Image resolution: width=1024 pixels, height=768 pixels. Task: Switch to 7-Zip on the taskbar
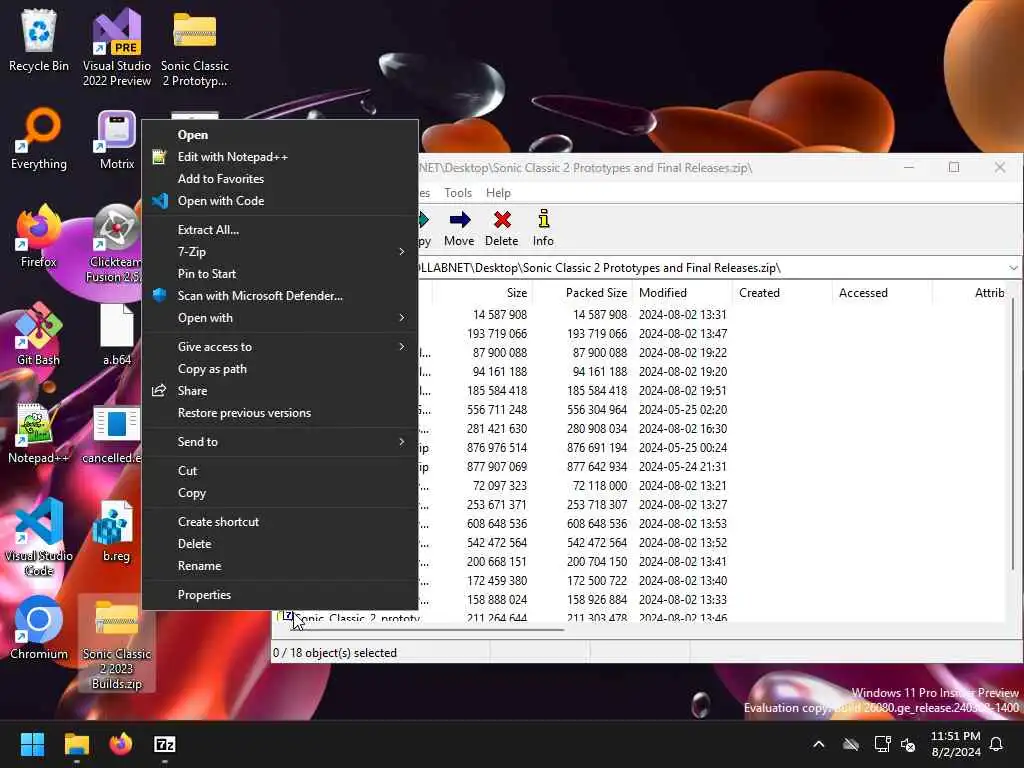165,744
